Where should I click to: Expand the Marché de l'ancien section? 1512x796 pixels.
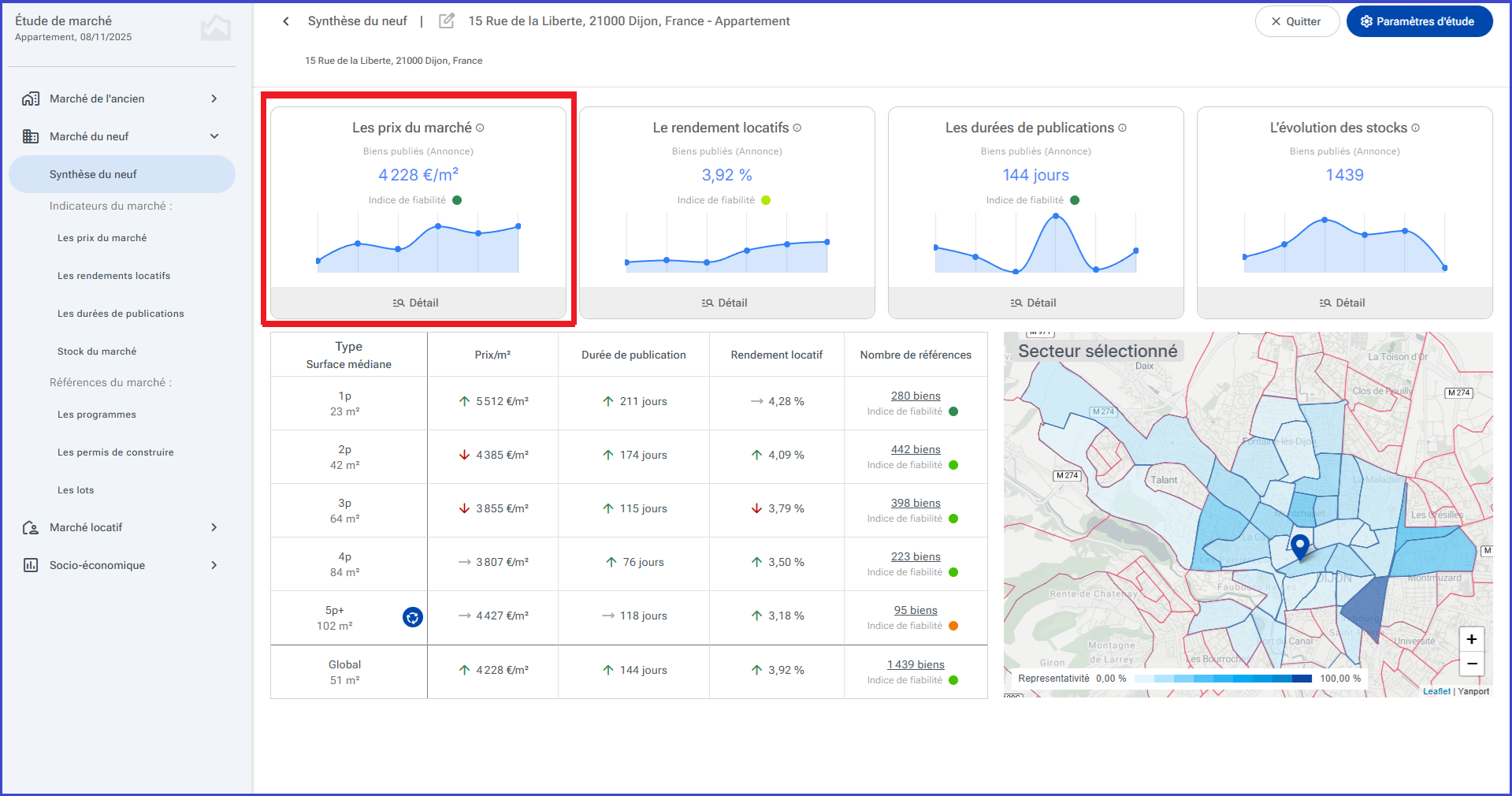[x=214, y=99]
